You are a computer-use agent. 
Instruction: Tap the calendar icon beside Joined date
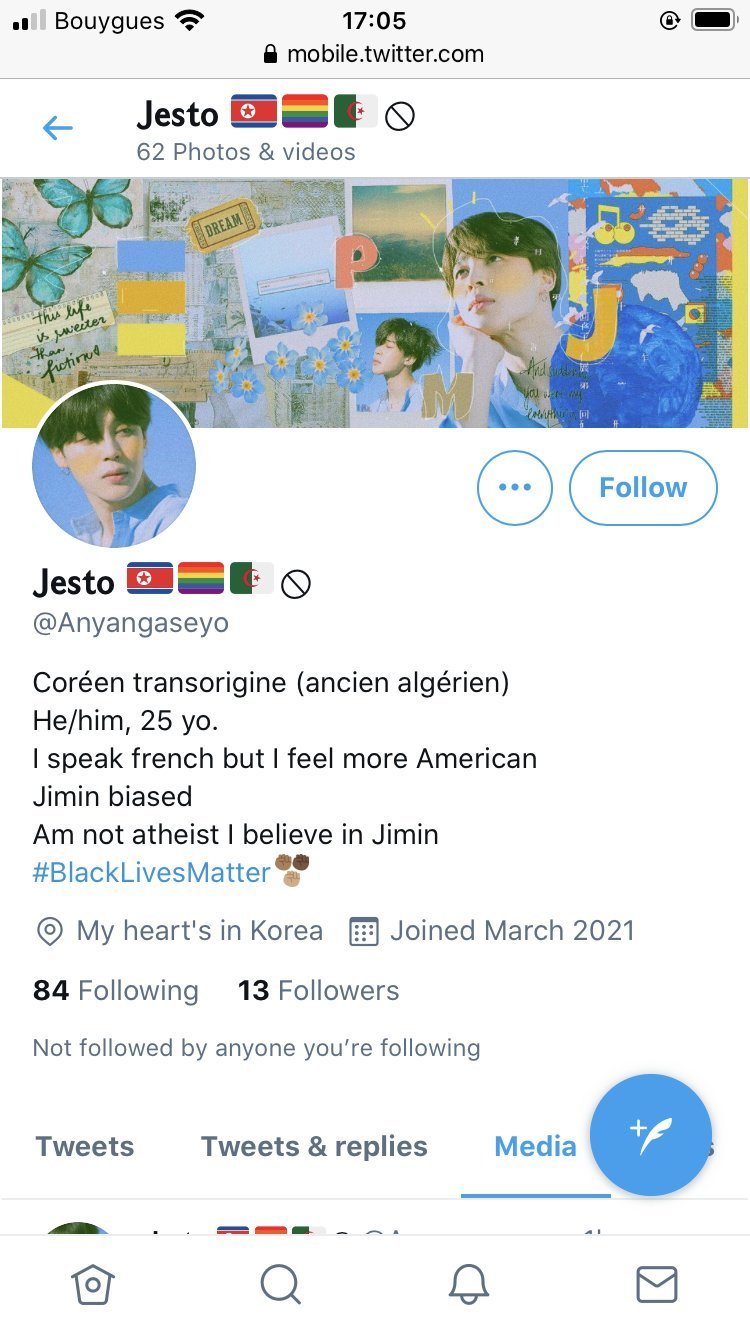click(363, 931)
